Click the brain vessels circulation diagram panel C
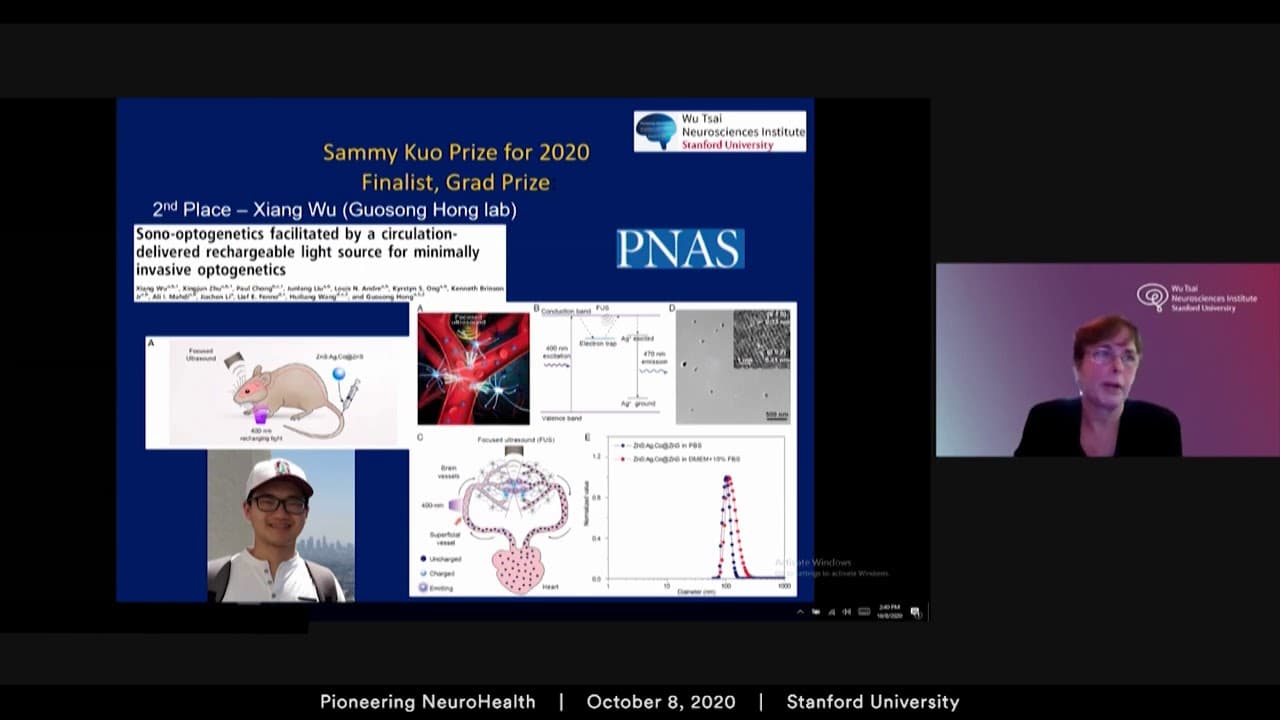Screen dimensions: 1280x720 [x=497, y=515]
